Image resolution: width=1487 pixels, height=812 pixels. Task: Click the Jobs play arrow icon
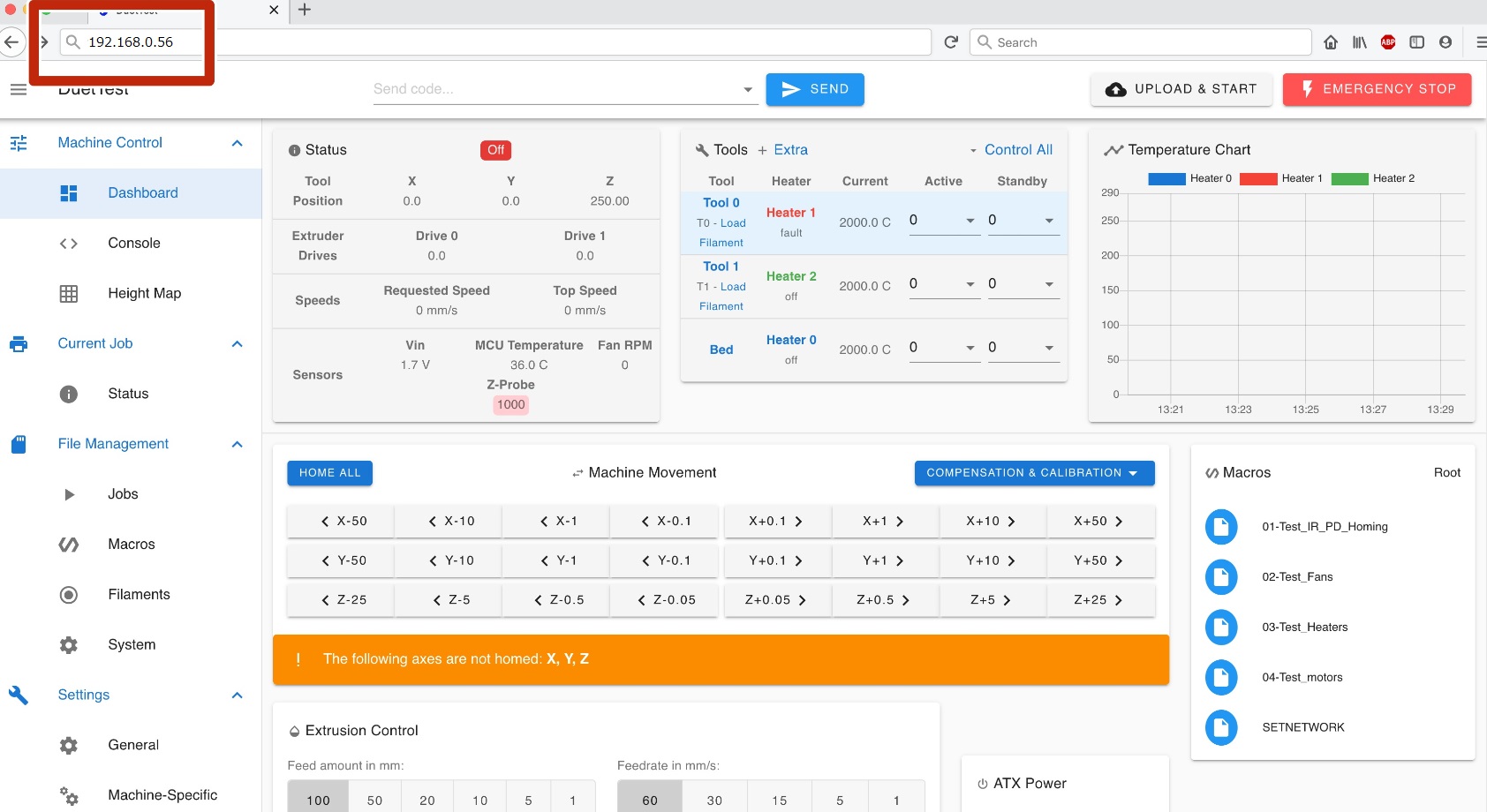[x=69, y=494]
